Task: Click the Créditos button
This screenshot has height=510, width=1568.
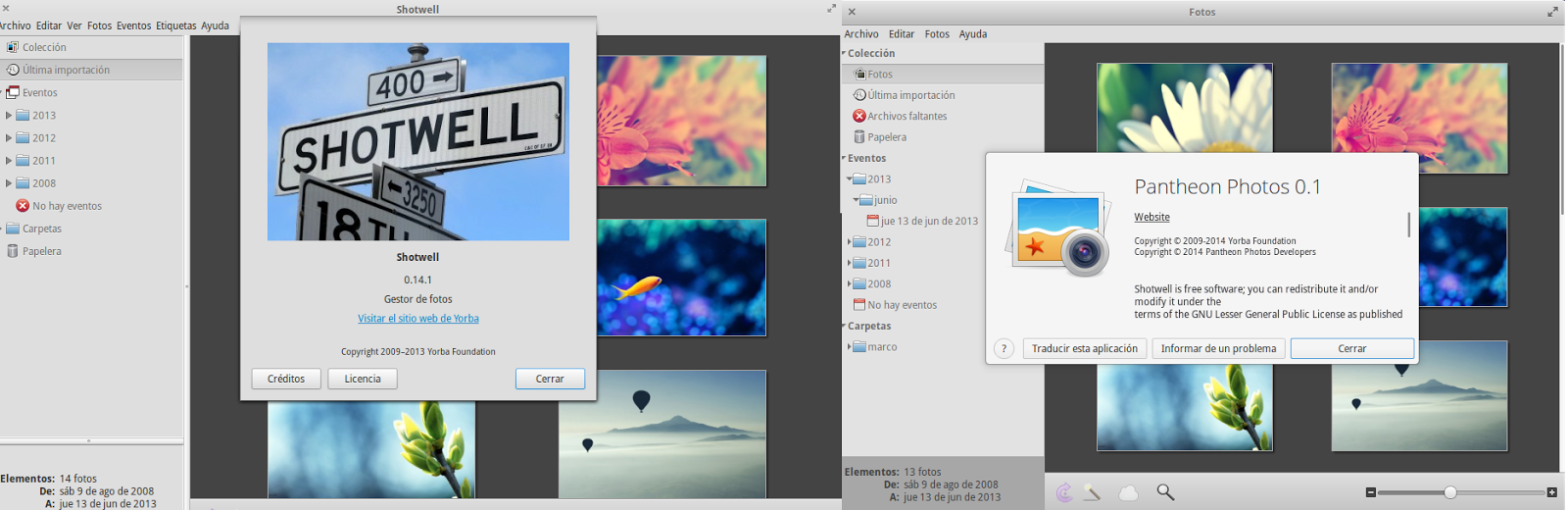Action: coord(286,379)
